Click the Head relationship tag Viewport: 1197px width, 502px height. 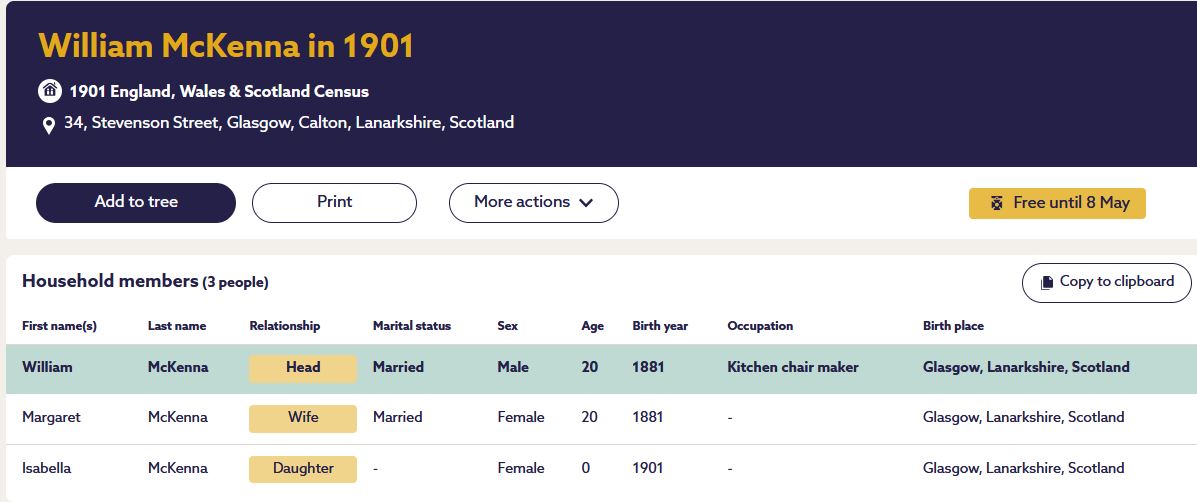(302, 368)
